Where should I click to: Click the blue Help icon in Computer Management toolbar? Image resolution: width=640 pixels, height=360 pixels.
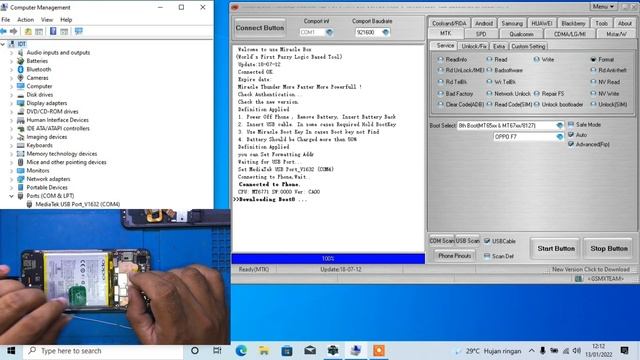pyautogui.click(x=53, y=31)
